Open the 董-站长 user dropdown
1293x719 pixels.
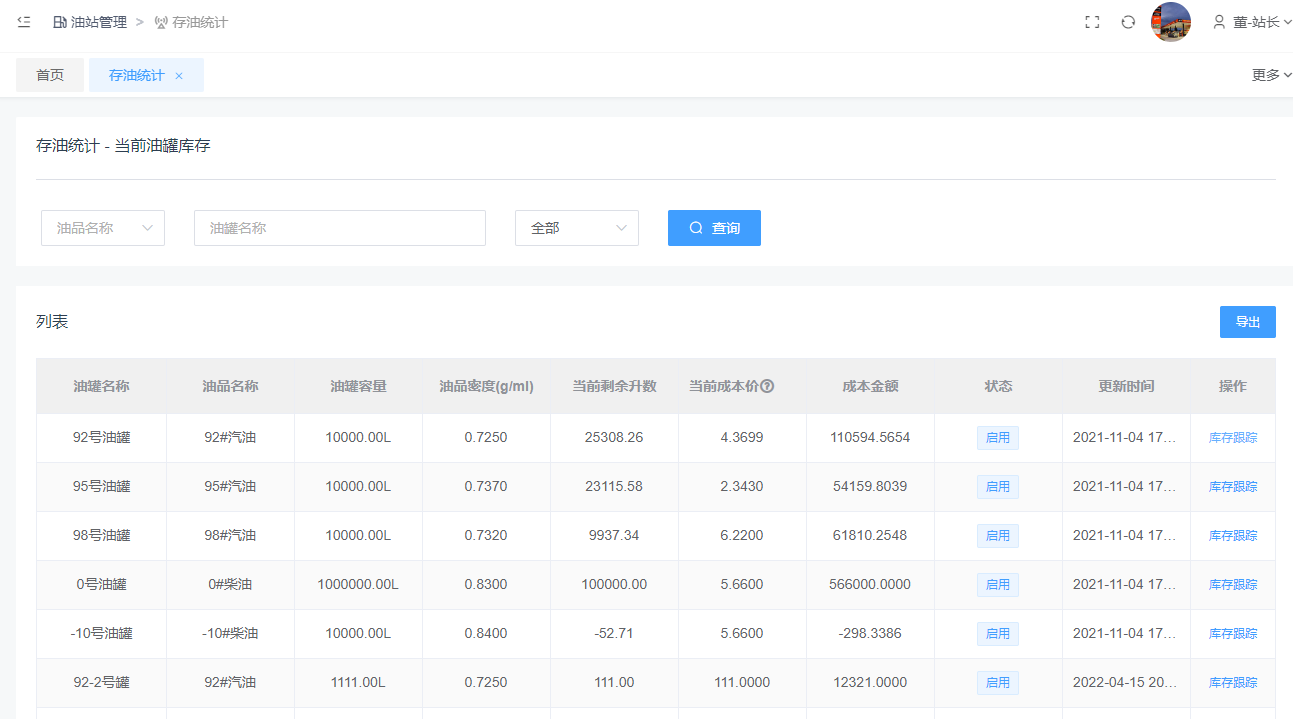pos(1252,22)
